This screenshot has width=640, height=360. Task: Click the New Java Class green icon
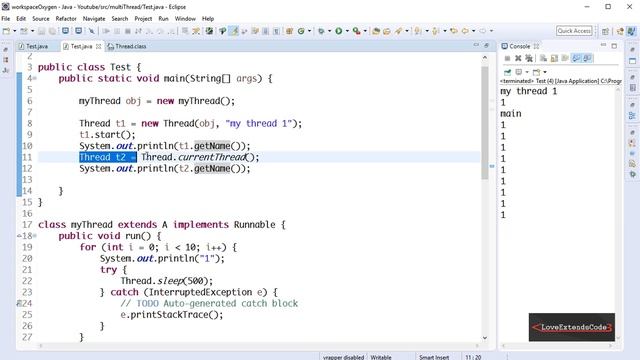301,31
